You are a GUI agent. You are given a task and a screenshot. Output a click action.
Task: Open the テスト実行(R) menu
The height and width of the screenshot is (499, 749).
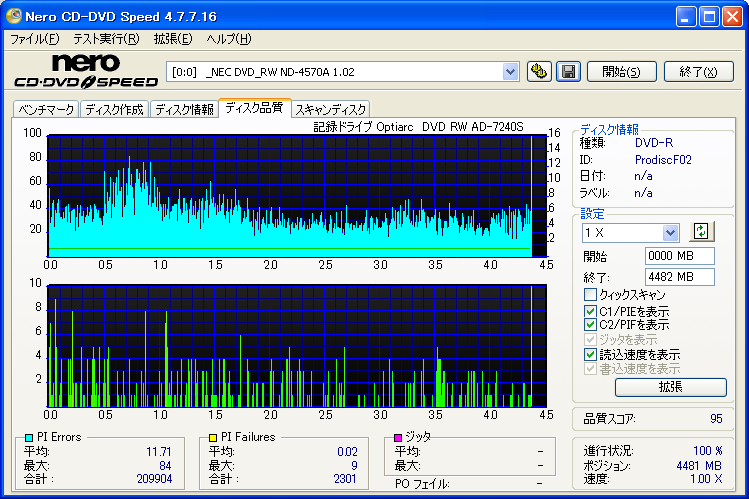coord(106,39)
